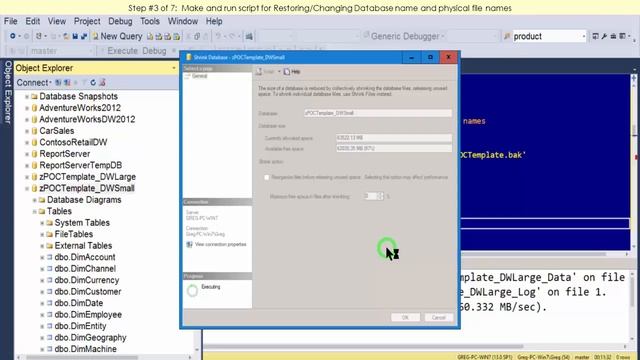
Task: Collapse the zPOCTemplate_DWSmall database node
Action: [27, 189]
